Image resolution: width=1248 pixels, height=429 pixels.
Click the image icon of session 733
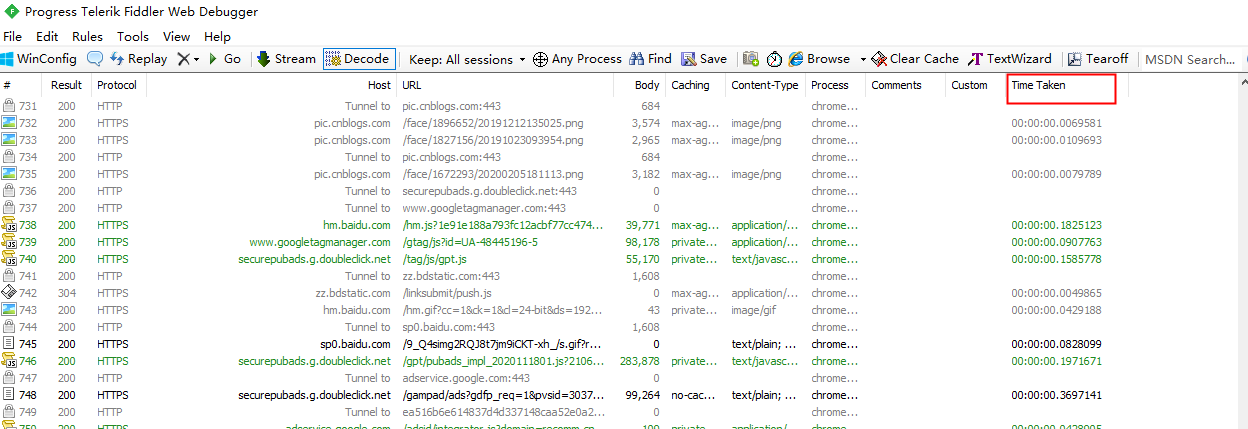8,140
